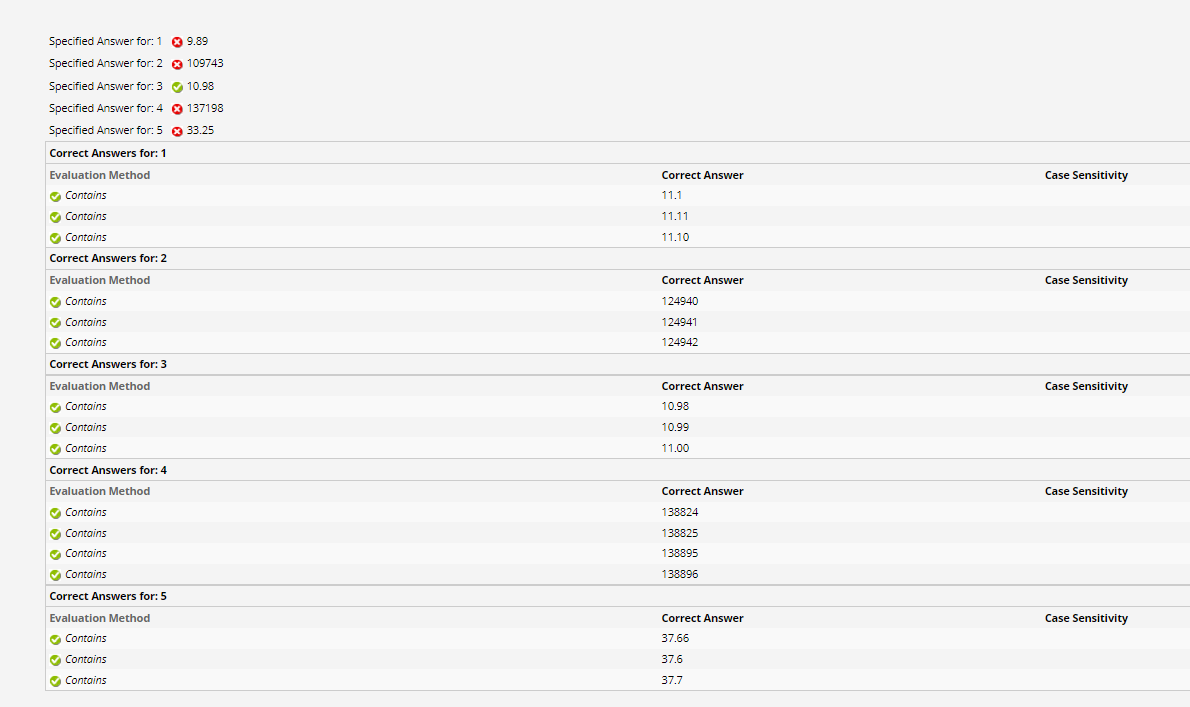Click green check icon in the 138895 row

click(x=55, y=555)
